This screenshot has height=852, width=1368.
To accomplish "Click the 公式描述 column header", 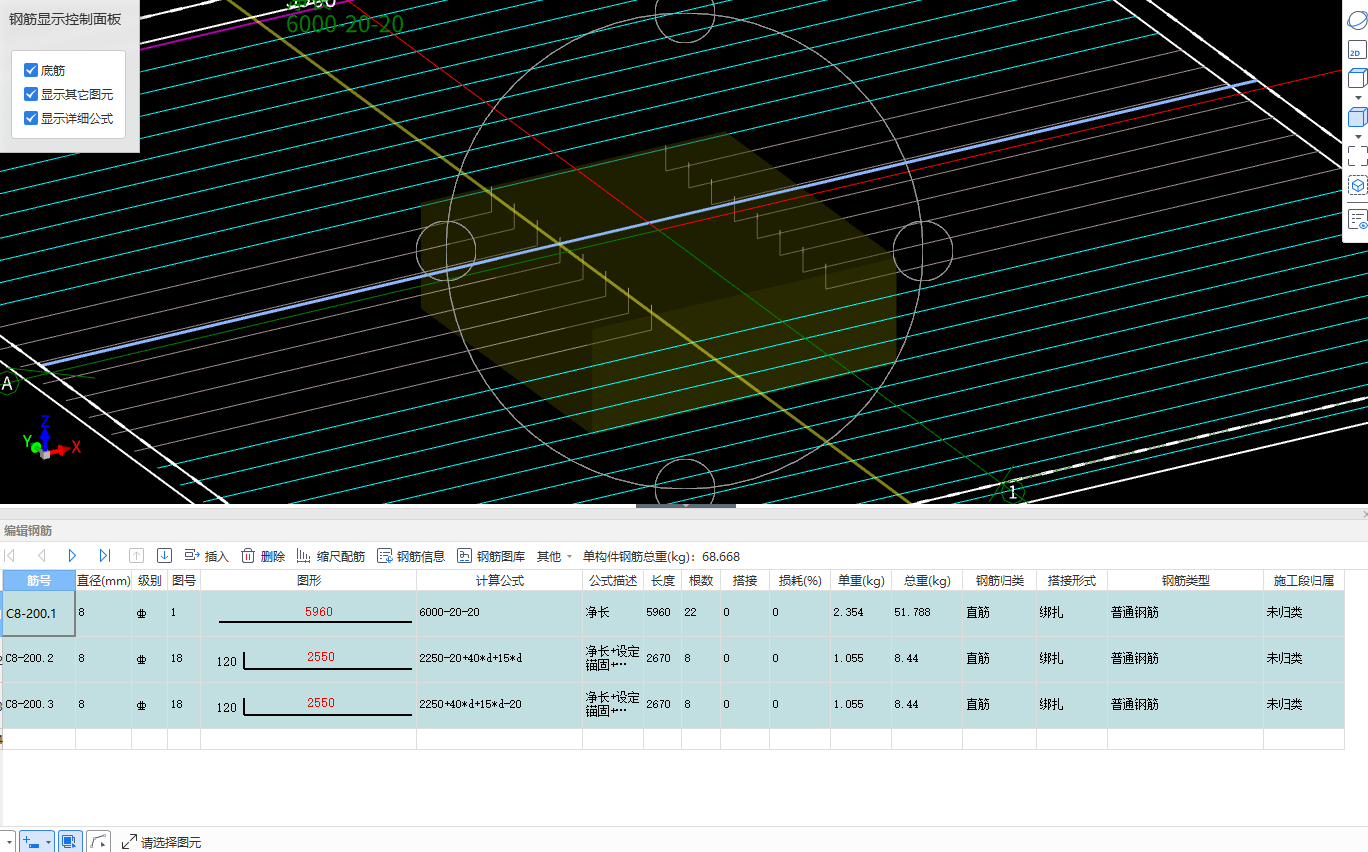I will (x=613, y=580).
